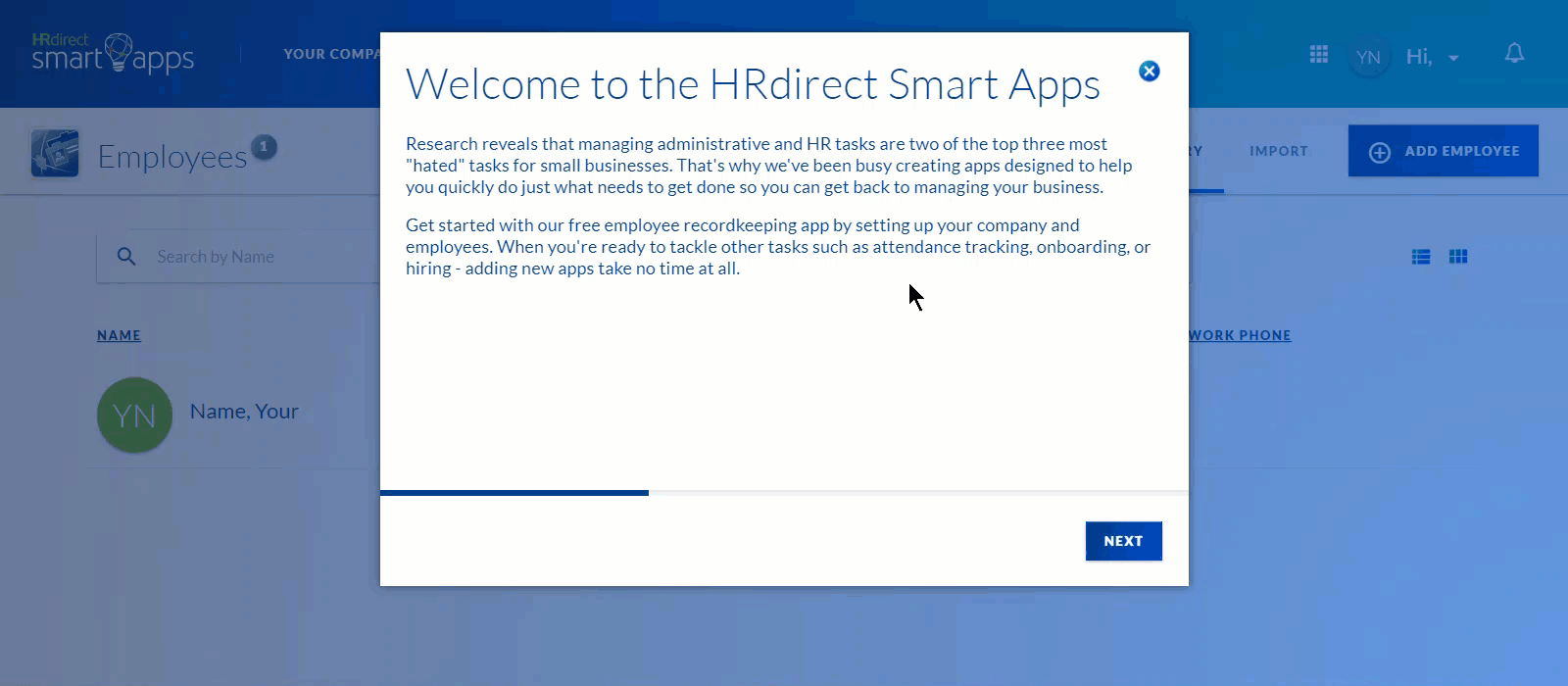Sort by the WORK PHONE column header
This screenshot has width=1568, height=686.
1240,335
